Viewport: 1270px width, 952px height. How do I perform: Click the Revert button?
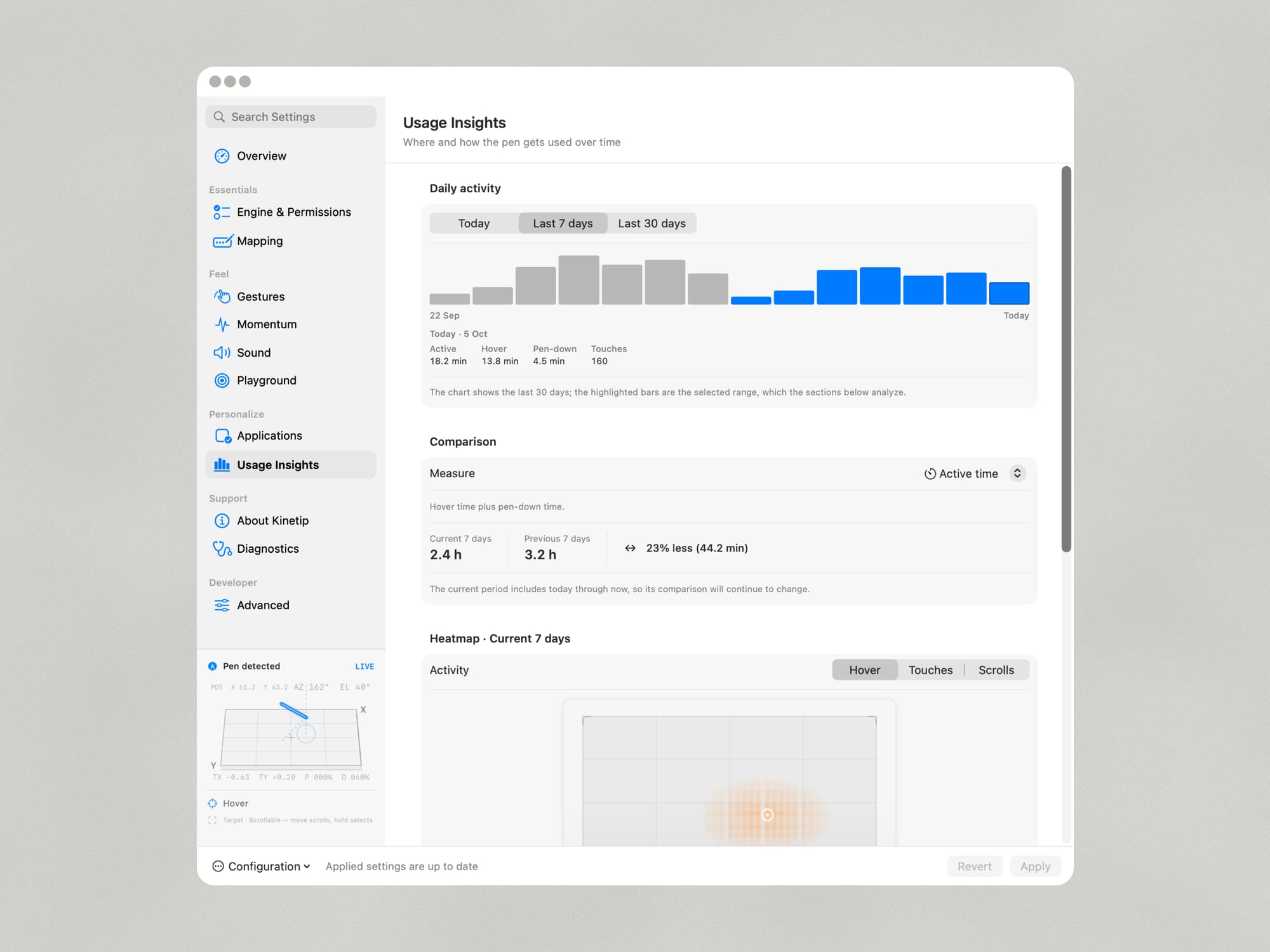[974, 866]
